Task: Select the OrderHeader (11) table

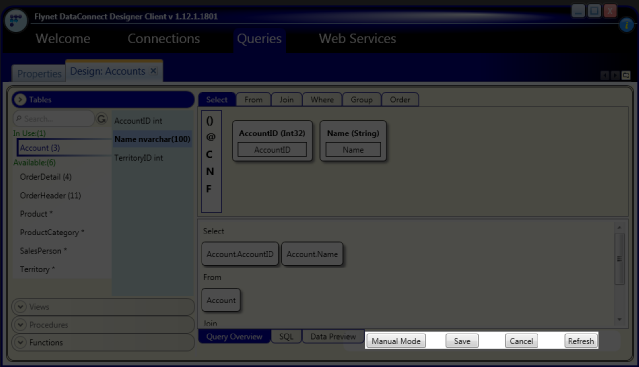Action: (51, 196)
